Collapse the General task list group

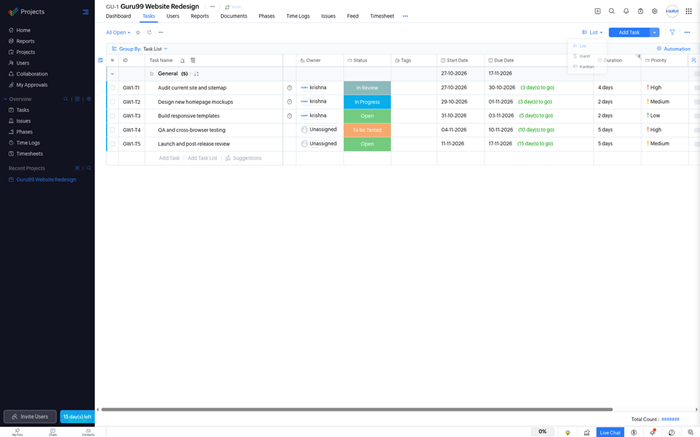click(112, 74)
